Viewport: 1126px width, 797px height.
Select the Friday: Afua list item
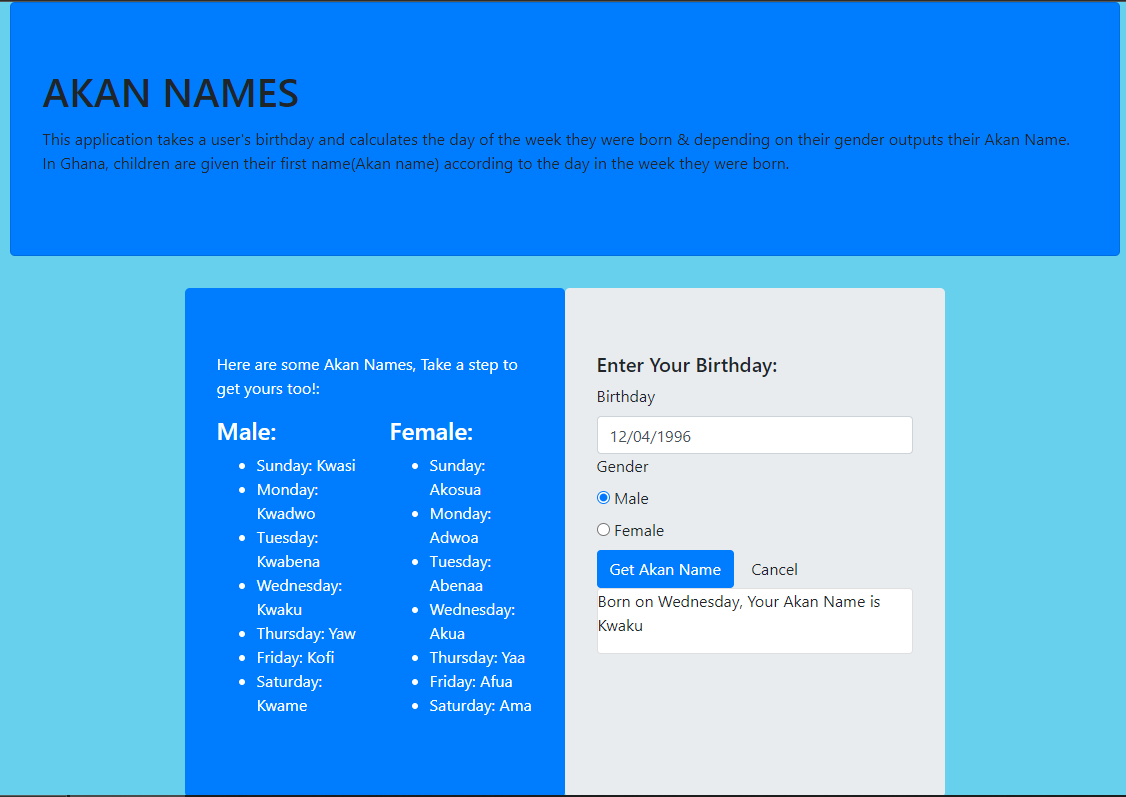[471, 682]
